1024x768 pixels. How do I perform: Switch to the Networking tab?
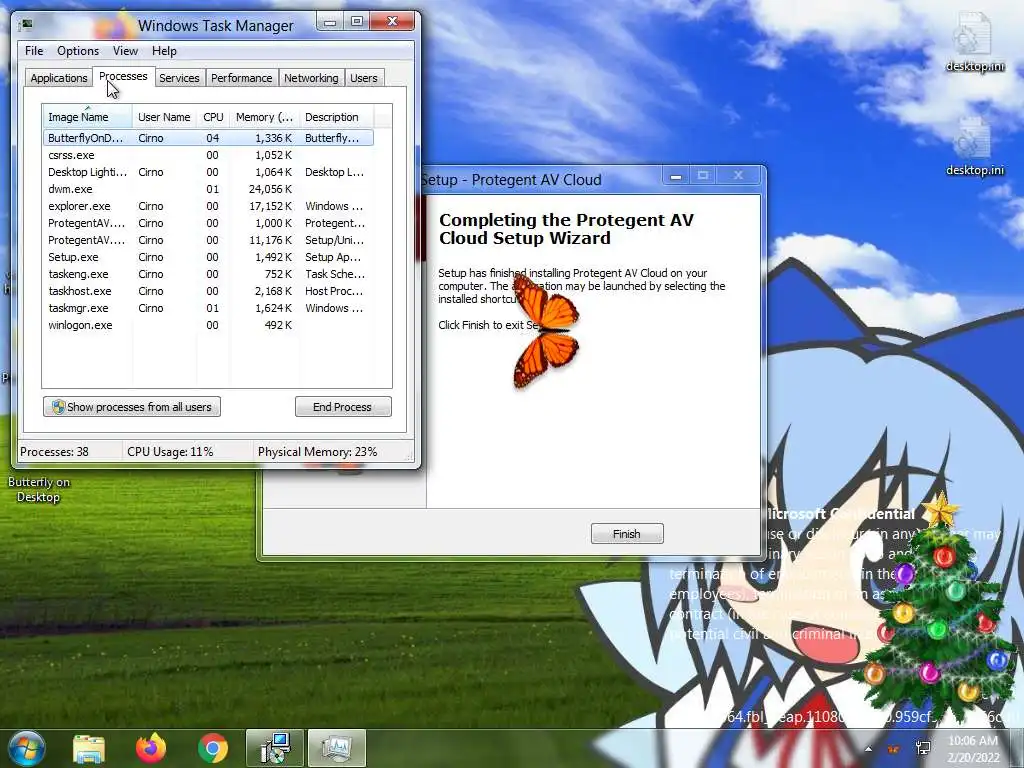pos(311,78)
